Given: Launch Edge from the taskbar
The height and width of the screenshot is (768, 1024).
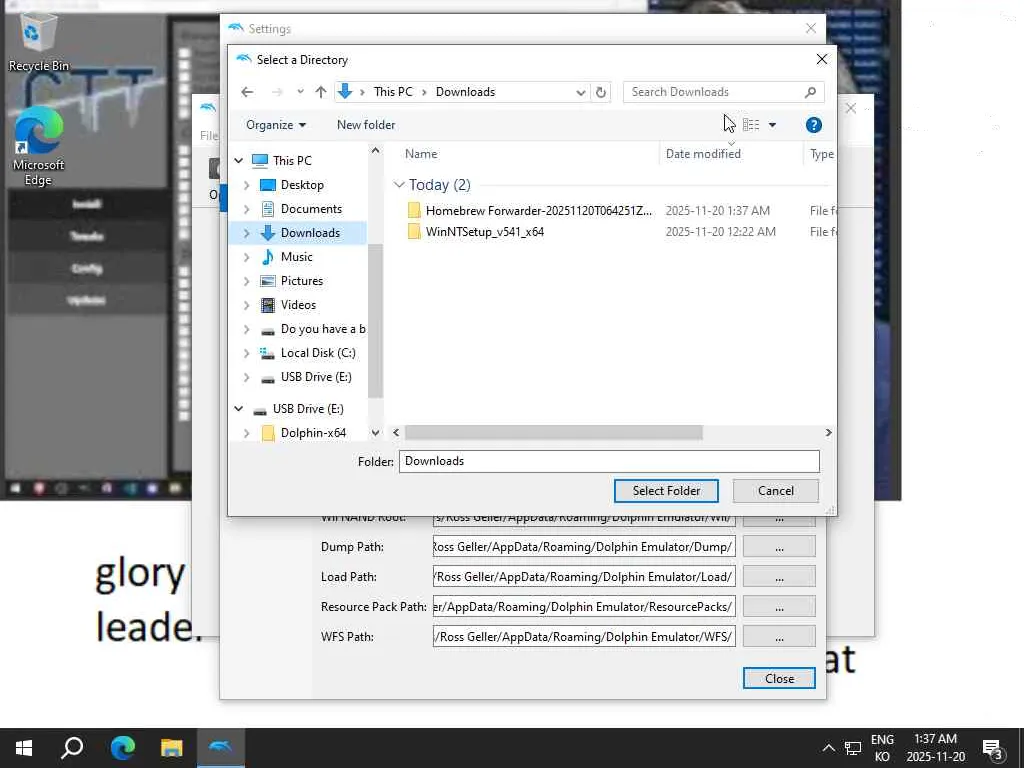Looking at the screenshot, I should [122, 748].
